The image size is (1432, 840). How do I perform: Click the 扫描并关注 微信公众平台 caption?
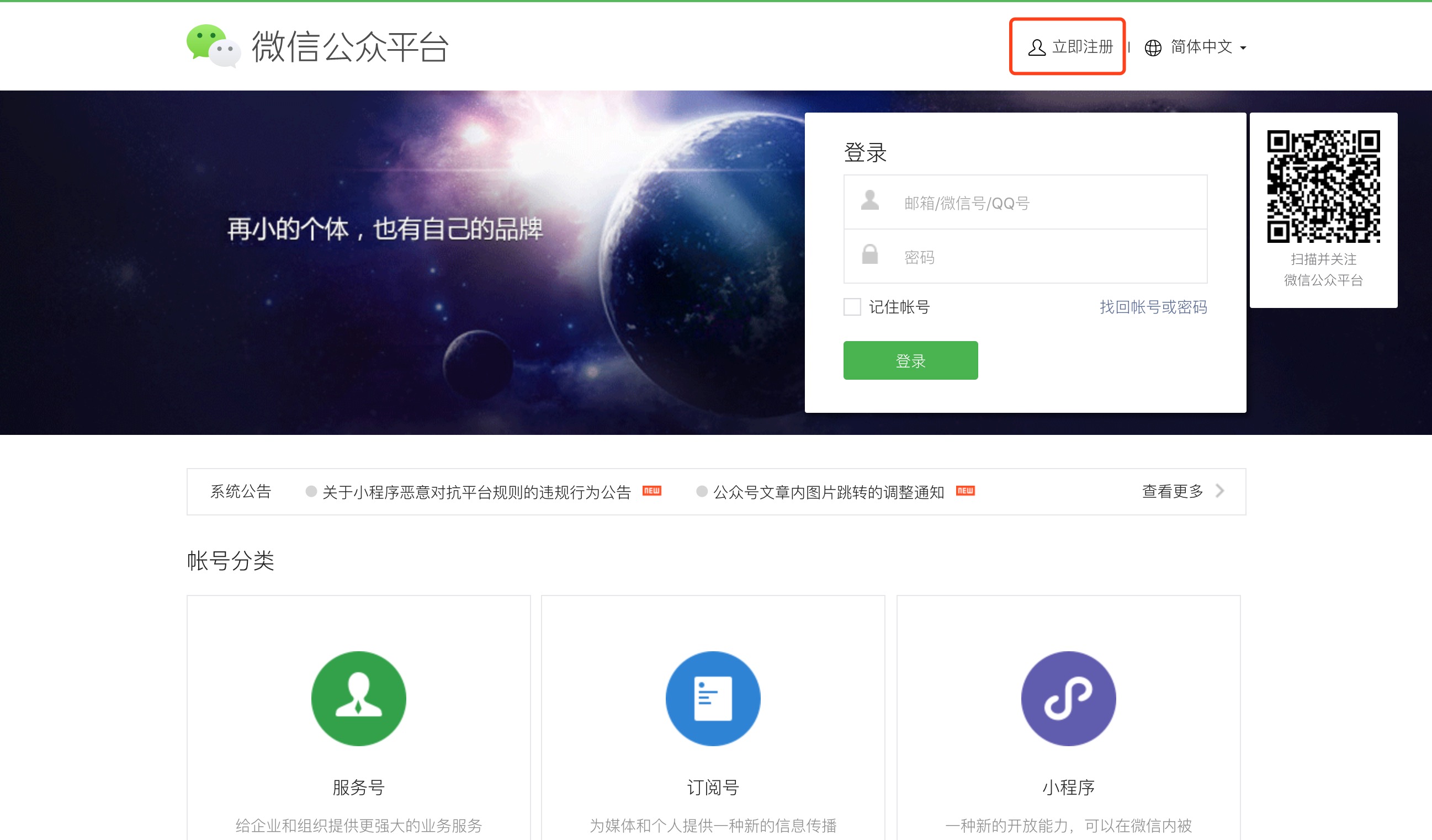click(x=1323, y=269)
